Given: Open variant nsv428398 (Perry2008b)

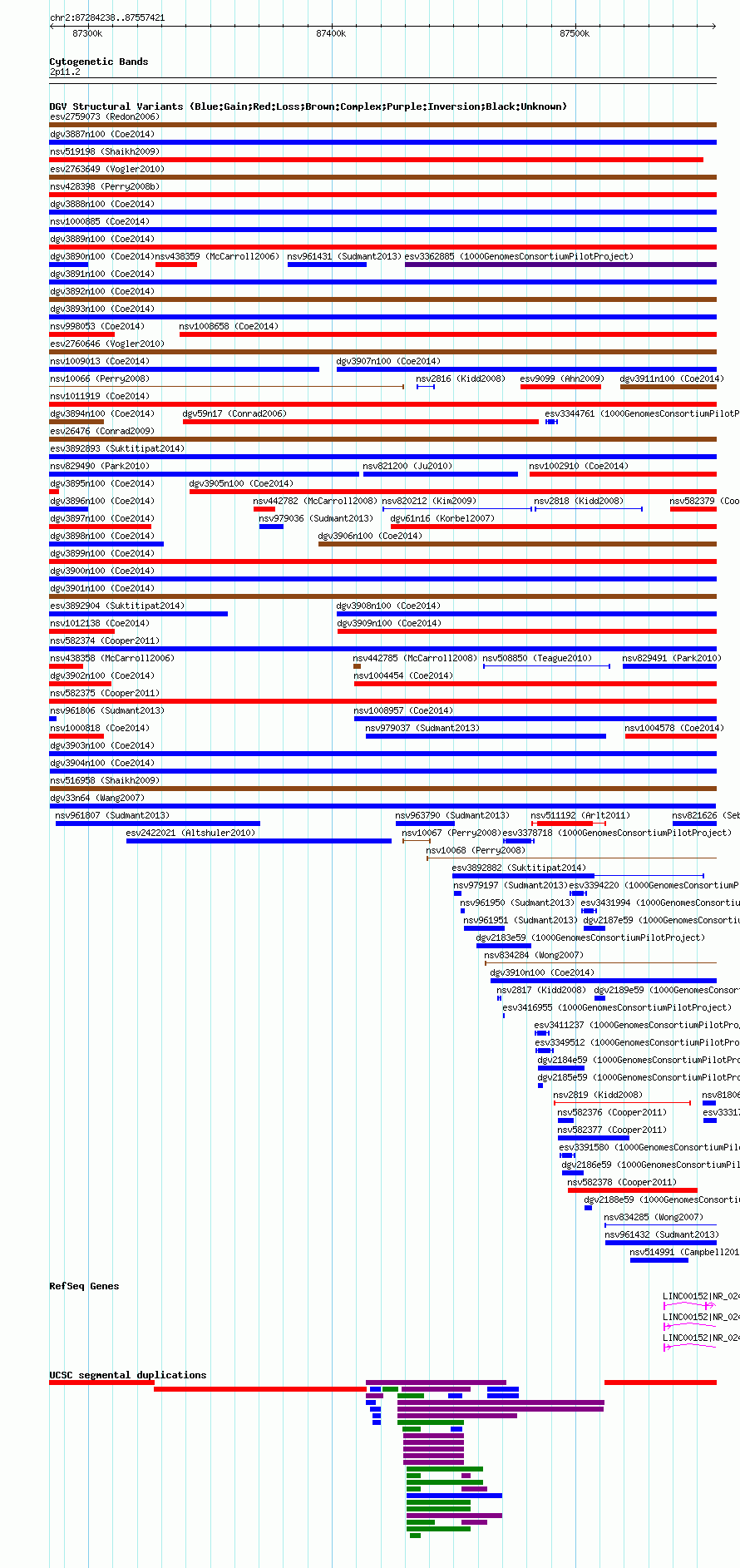Looking at the screenshot, I should pyautogui.click(x=105, y=186).
